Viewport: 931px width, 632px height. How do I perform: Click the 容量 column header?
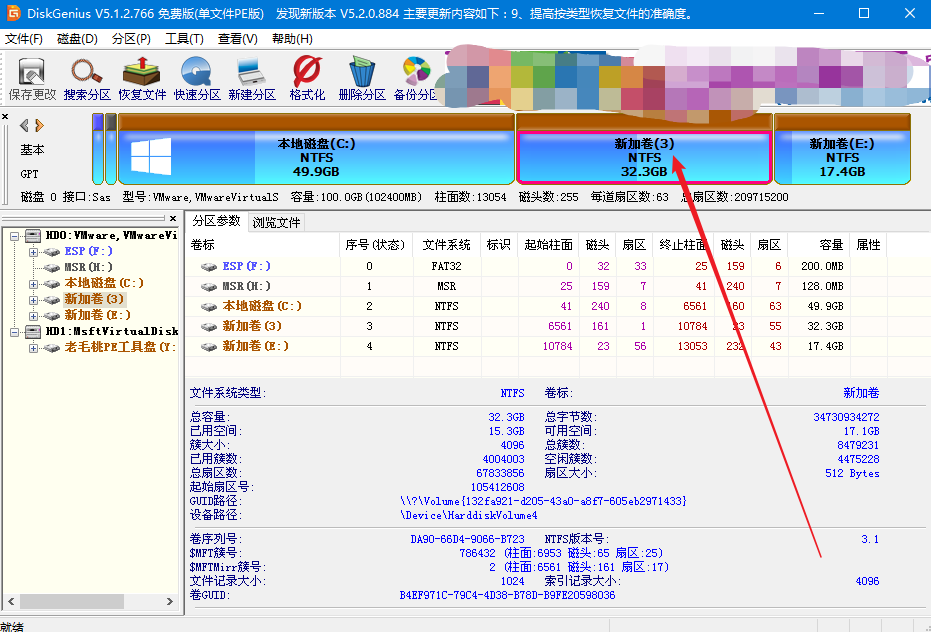coord(819,245)
